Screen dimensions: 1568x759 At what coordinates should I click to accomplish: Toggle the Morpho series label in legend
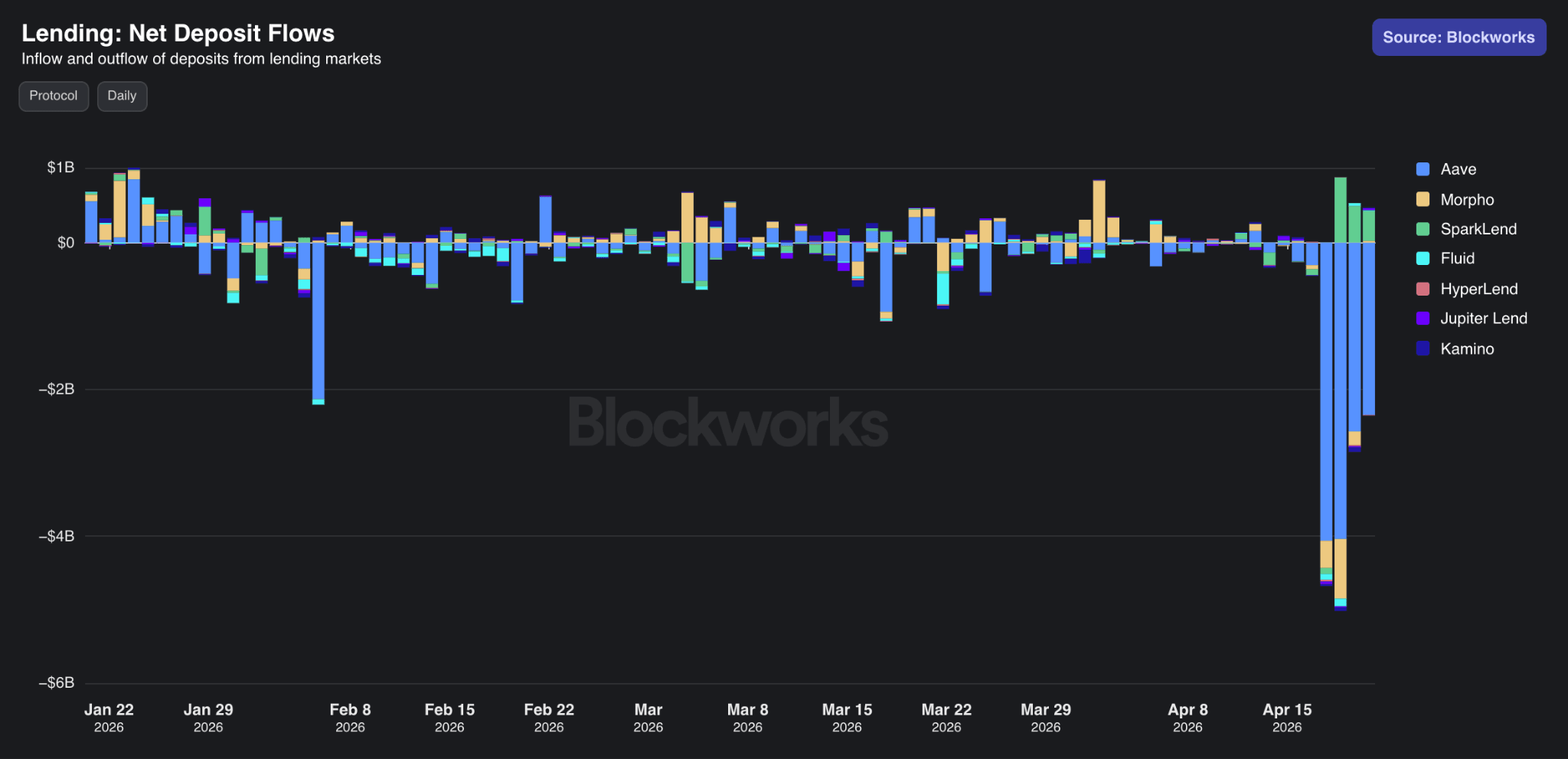pos(1467,199)
